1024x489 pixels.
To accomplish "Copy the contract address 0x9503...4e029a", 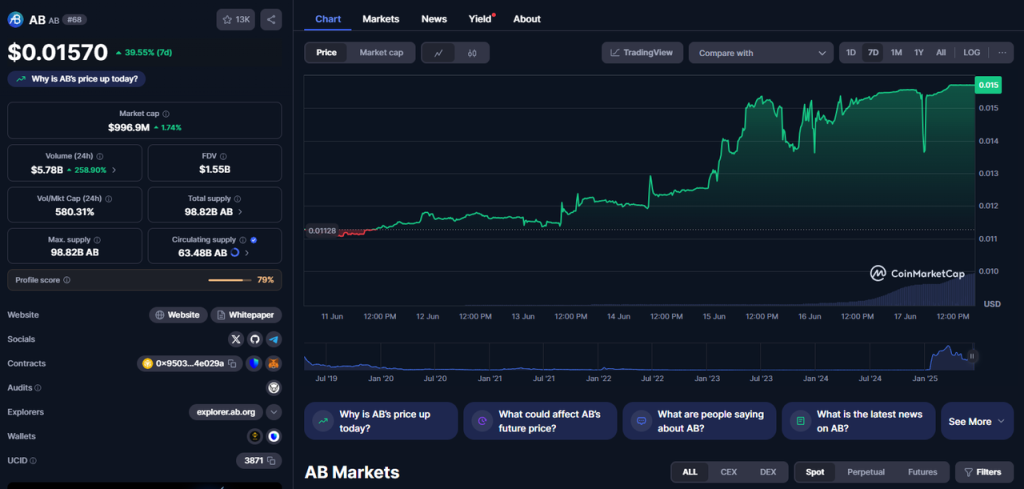I will [231, 363].
